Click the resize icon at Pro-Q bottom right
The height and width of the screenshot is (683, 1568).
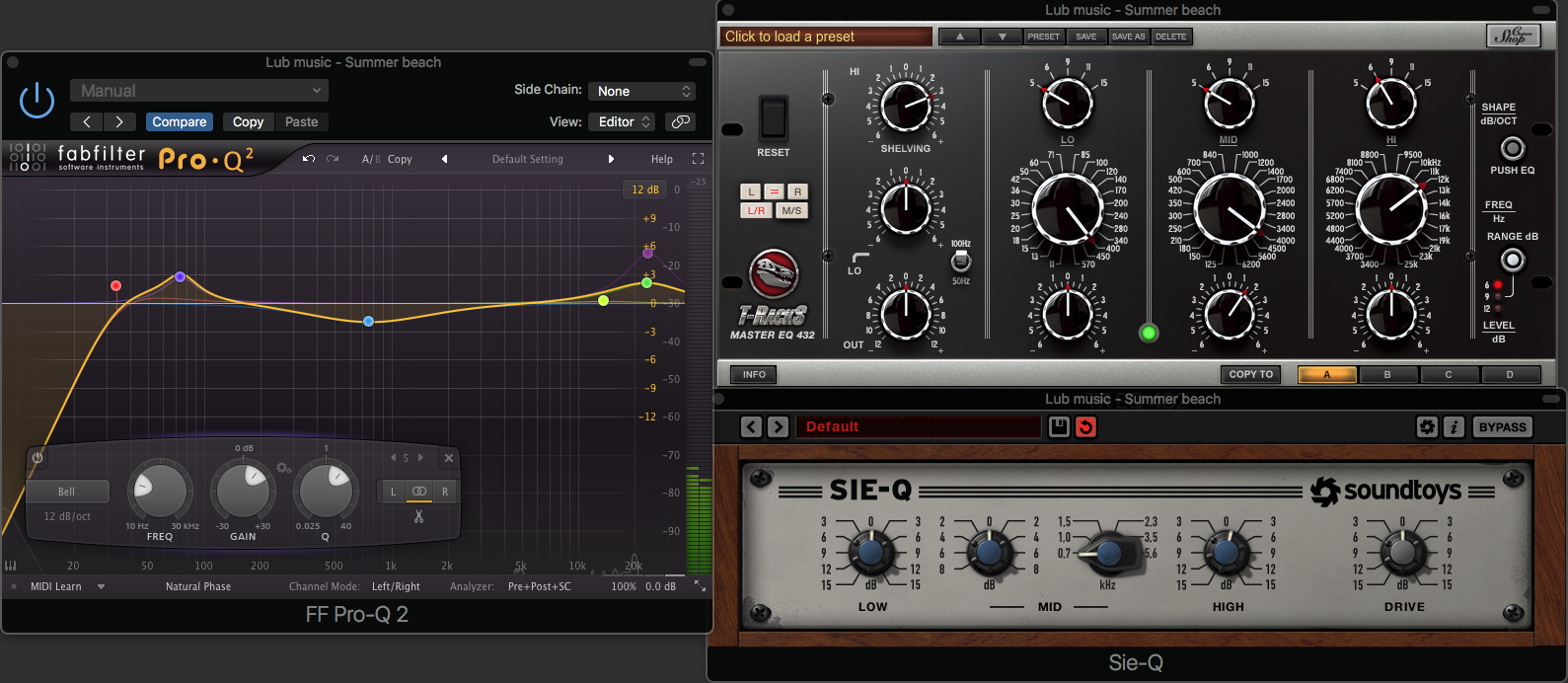click(x=700, y=586)
